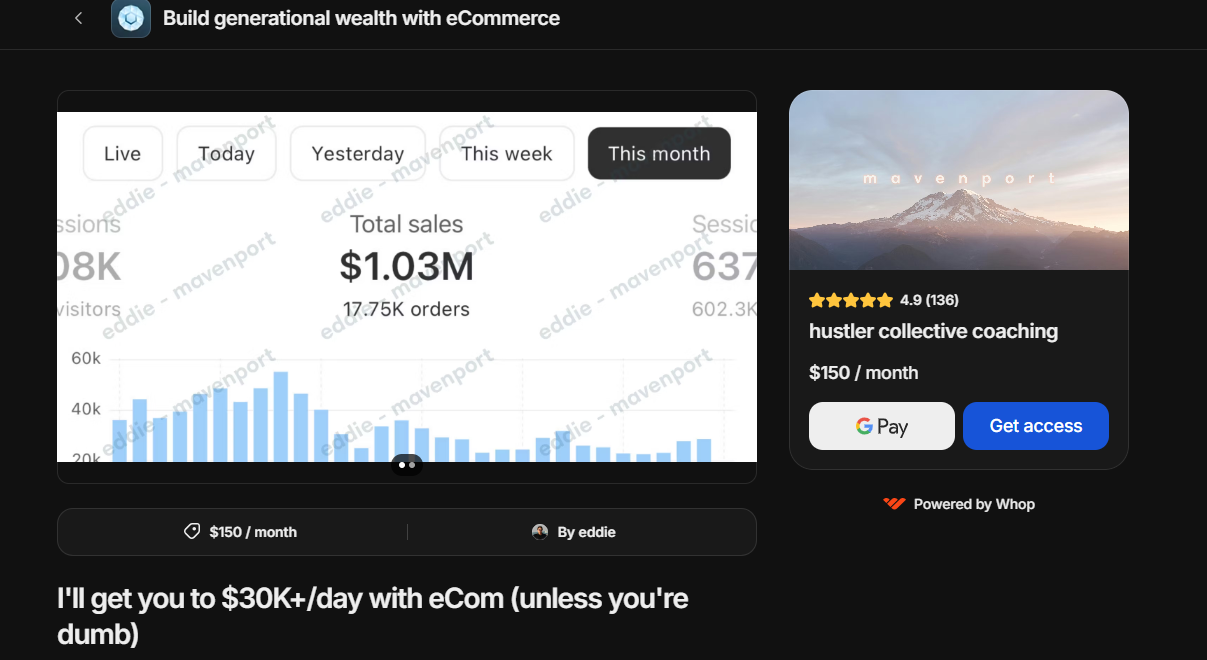Image resolution: width=1207 pixels, height=660 pixels.
Task: Open the mavenport cube logo icon
Action: point(131,18)
